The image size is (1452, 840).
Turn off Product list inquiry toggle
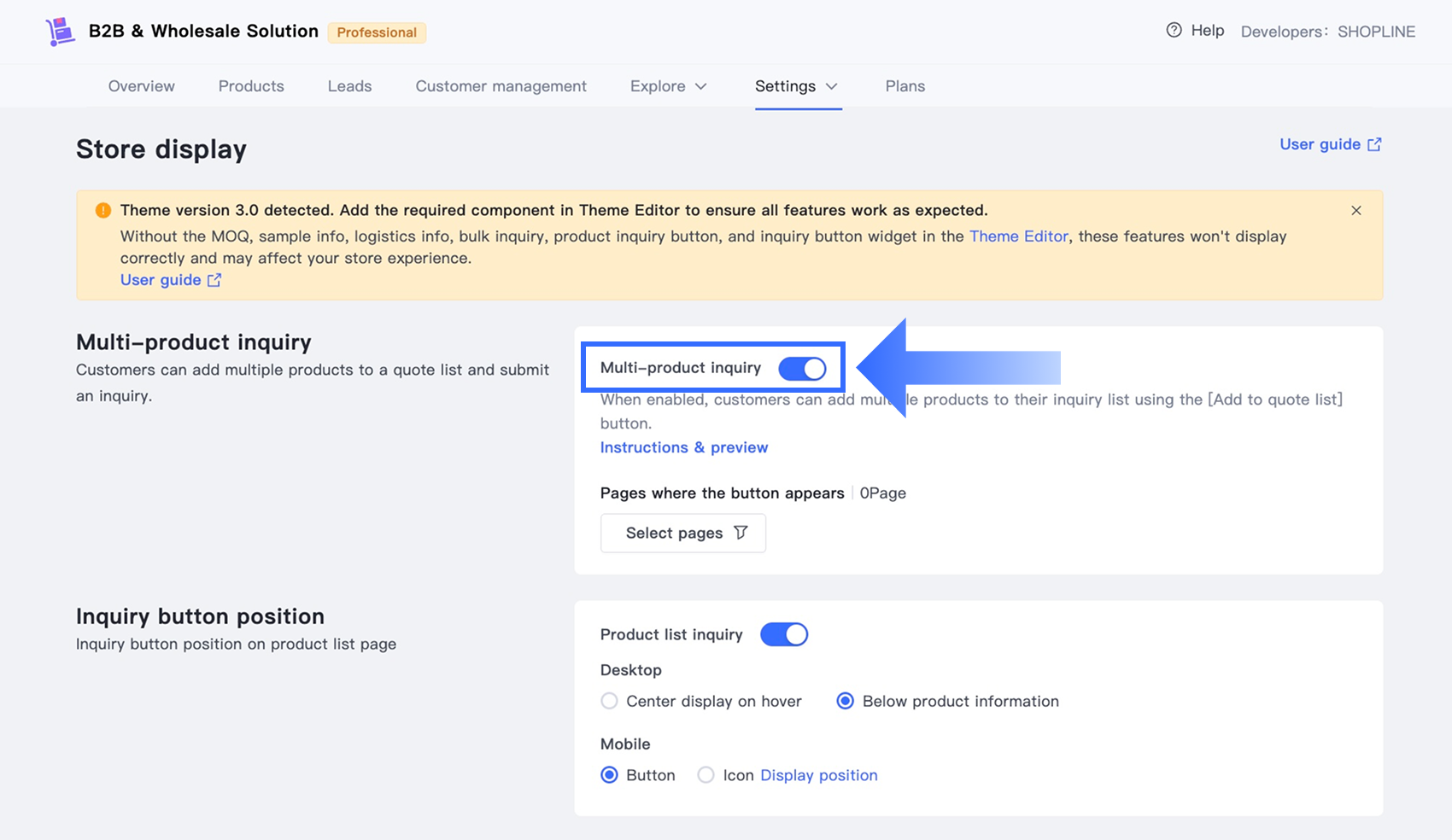click(x=784, y=634)
